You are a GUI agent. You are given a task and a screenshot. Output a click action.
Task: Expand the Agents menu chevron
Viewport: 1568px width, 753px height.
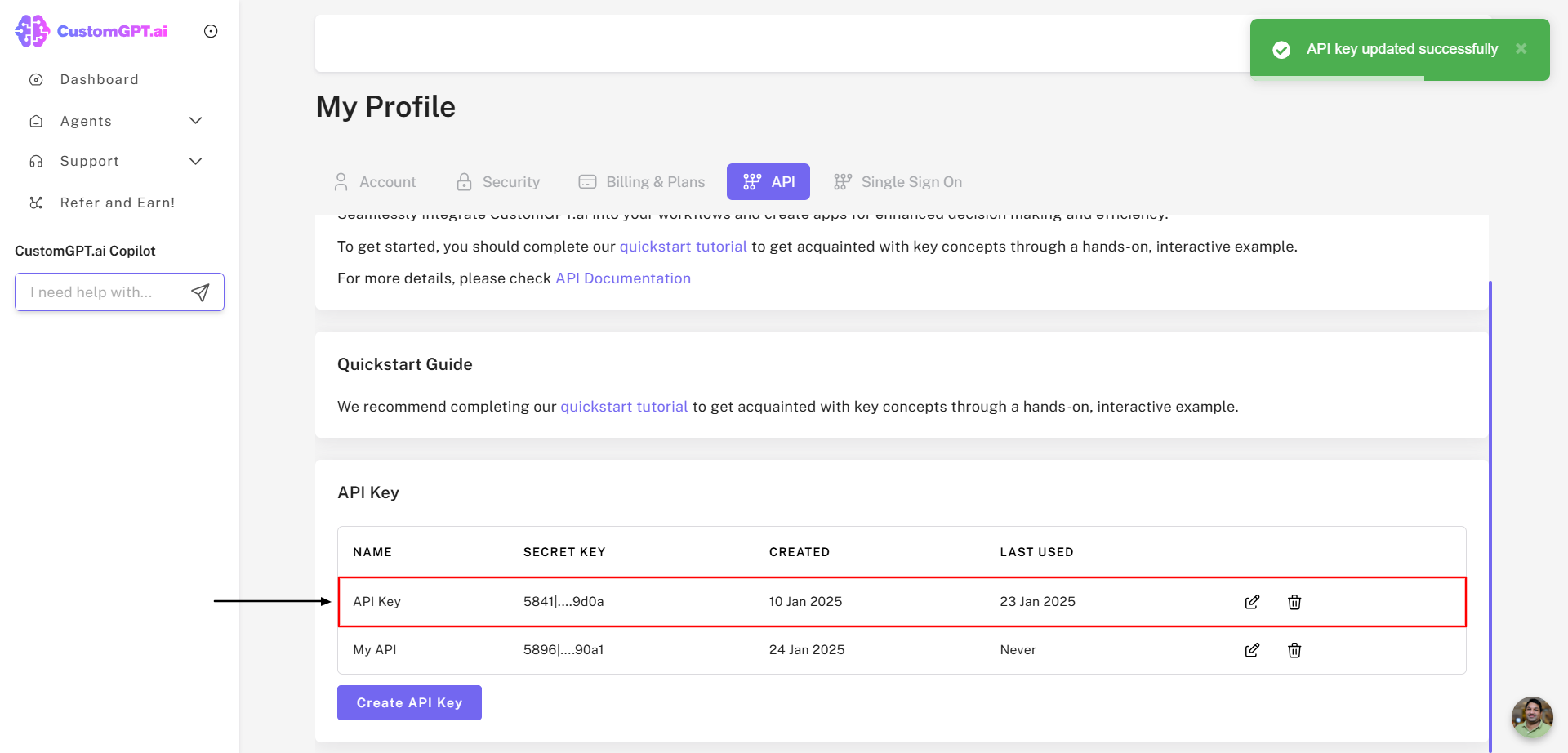(x=195, y=121)
